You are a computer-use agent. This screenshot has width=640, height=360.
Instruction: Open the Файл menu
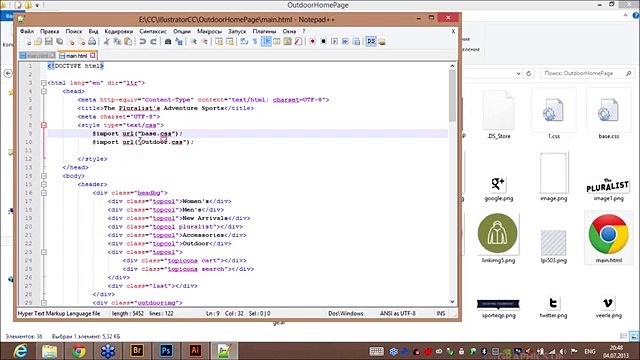[27, 31]
